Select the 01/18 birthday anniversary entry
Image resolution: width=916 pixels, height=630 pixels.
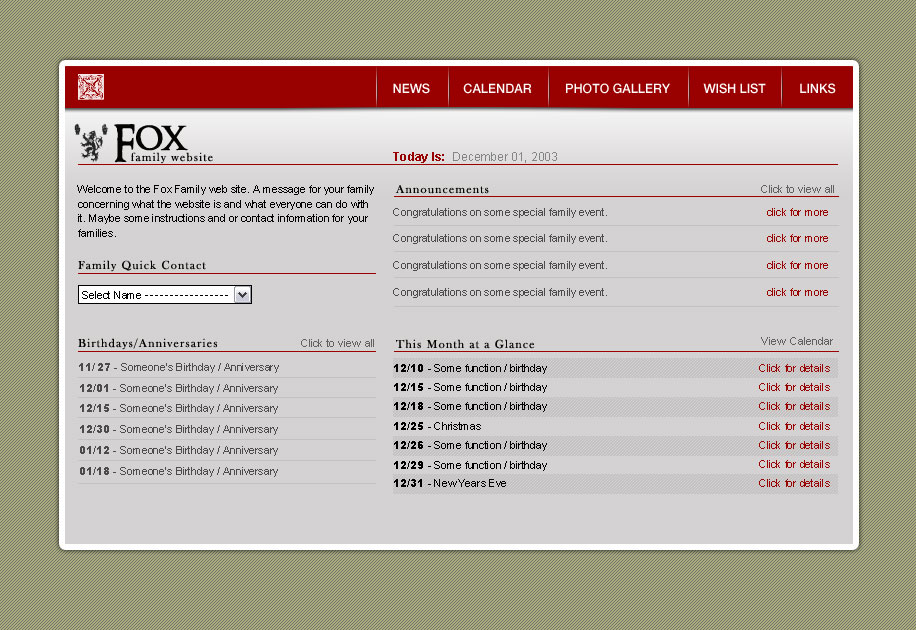(x=178, y=471)
